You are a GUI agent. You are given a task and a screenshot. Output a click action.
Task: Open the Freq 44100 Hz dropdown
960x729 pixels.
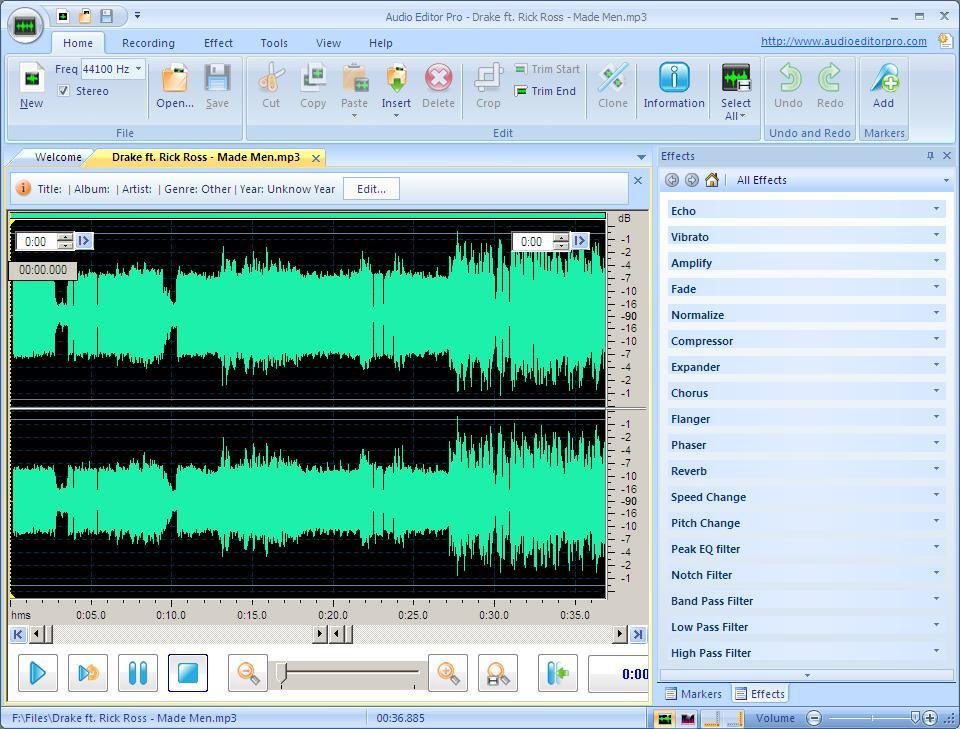(x=138, y=69)
